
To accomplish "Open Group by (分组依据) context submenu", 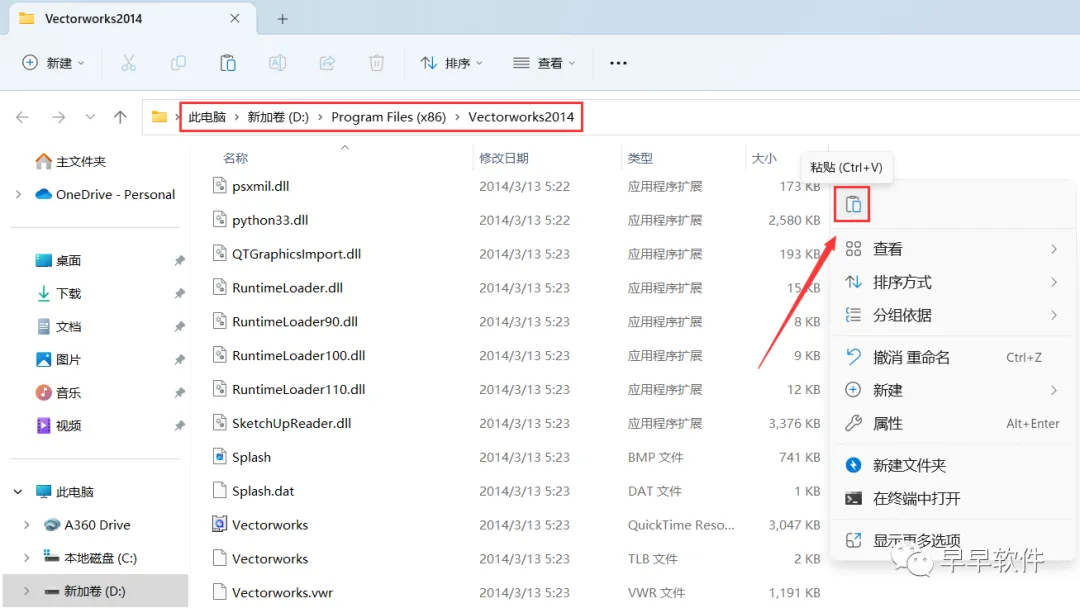I will 953,315.
